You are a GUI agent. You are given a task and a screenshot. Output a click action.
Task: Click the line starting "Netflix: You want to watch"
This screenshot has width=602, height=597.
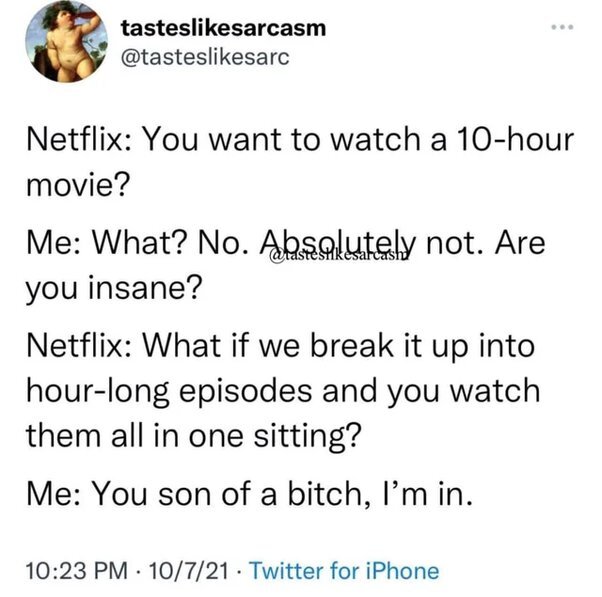click(300, 139)
